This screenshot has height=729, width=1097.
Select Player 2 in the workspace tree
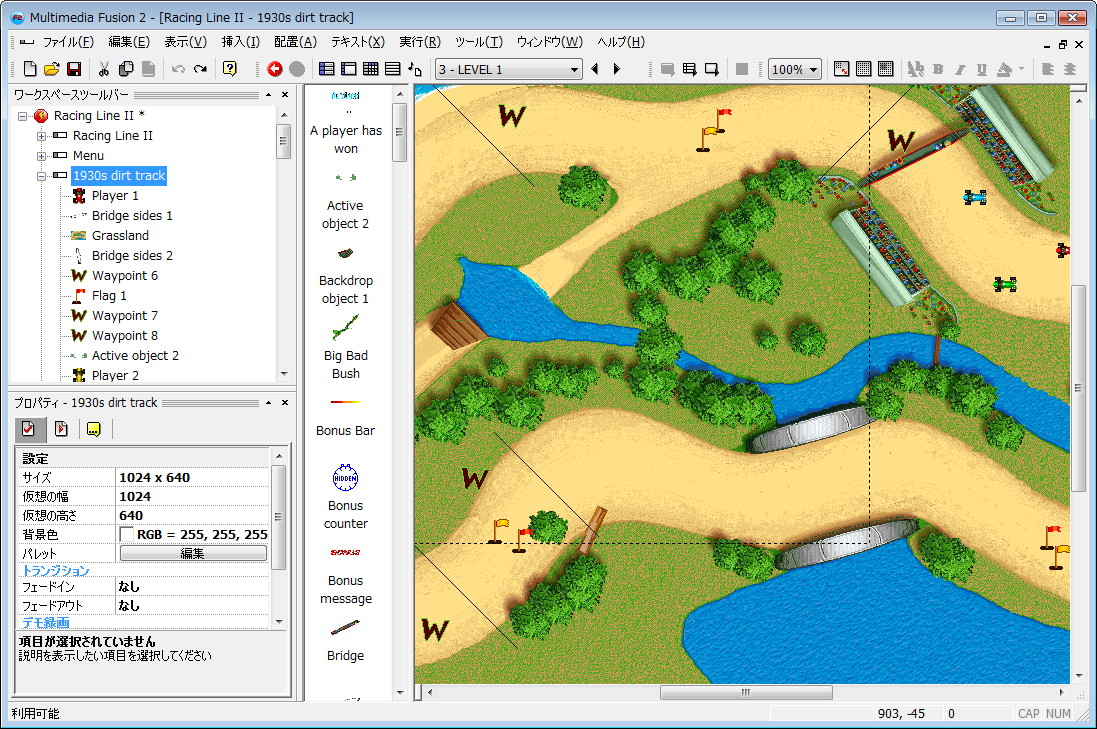115,376
